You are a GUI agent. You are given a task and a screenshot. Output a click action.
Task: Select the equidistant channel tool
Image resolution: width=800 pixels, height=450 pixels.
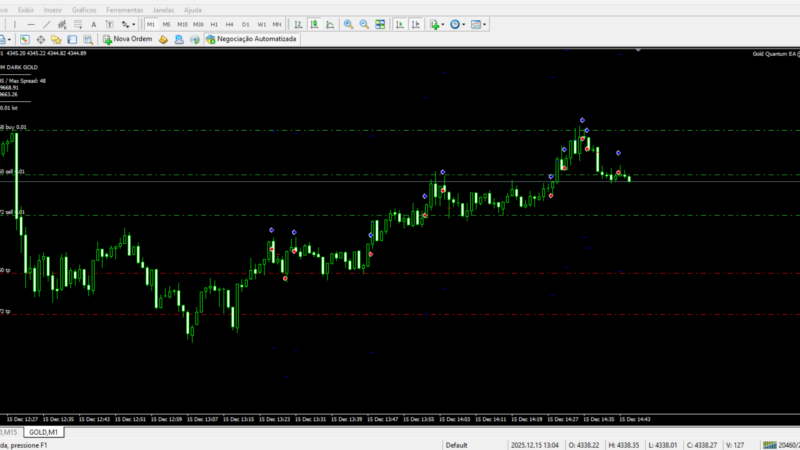pos(62,24)
